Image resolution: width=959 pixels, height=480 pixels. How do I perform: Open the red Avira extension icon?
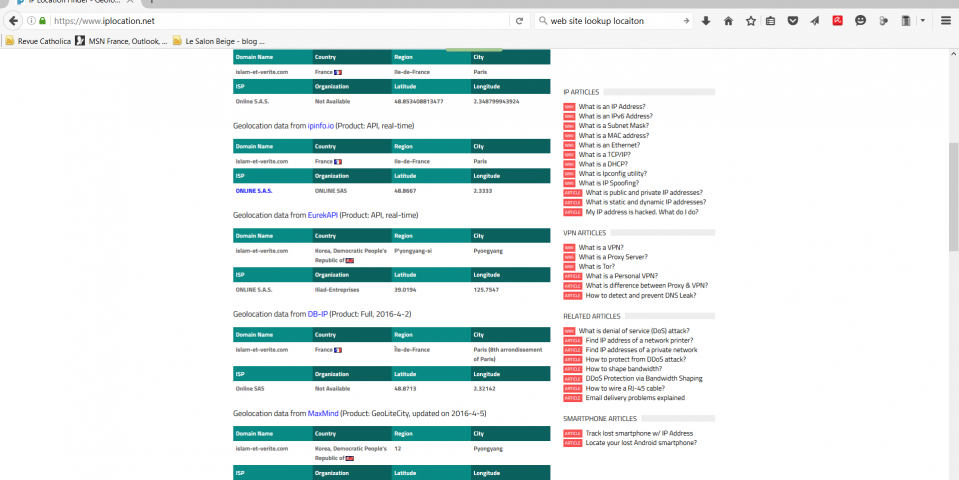[837, 20]
